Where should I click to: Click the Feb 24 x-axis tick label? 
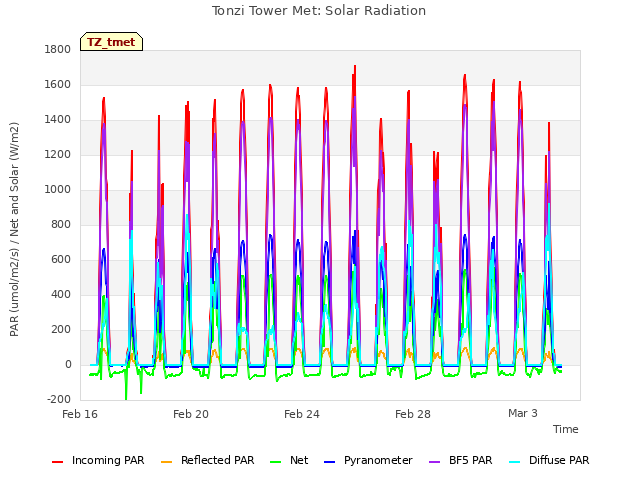(302, 414)
